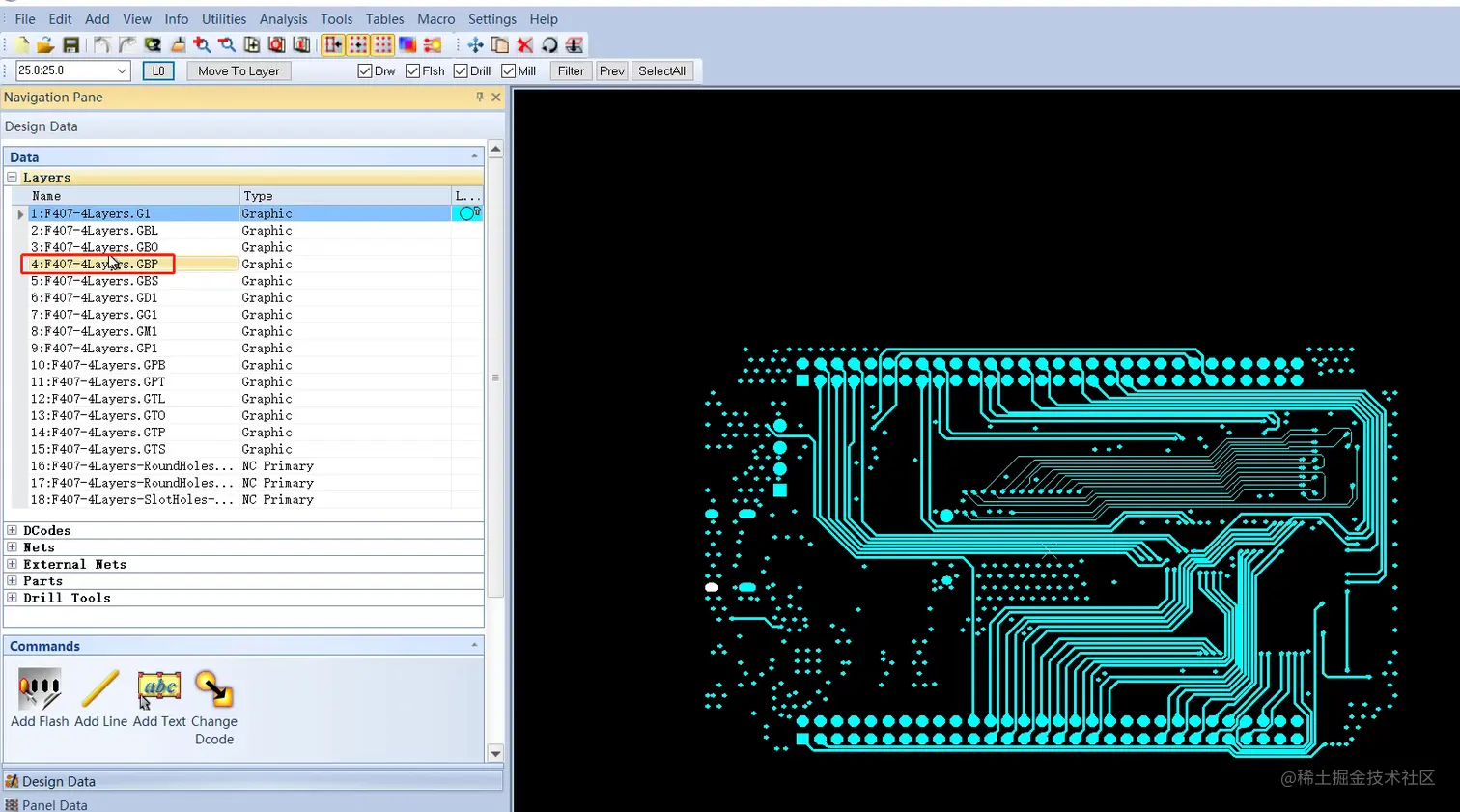Click the Zoom In magnifier icon

[x=202, y=44]
